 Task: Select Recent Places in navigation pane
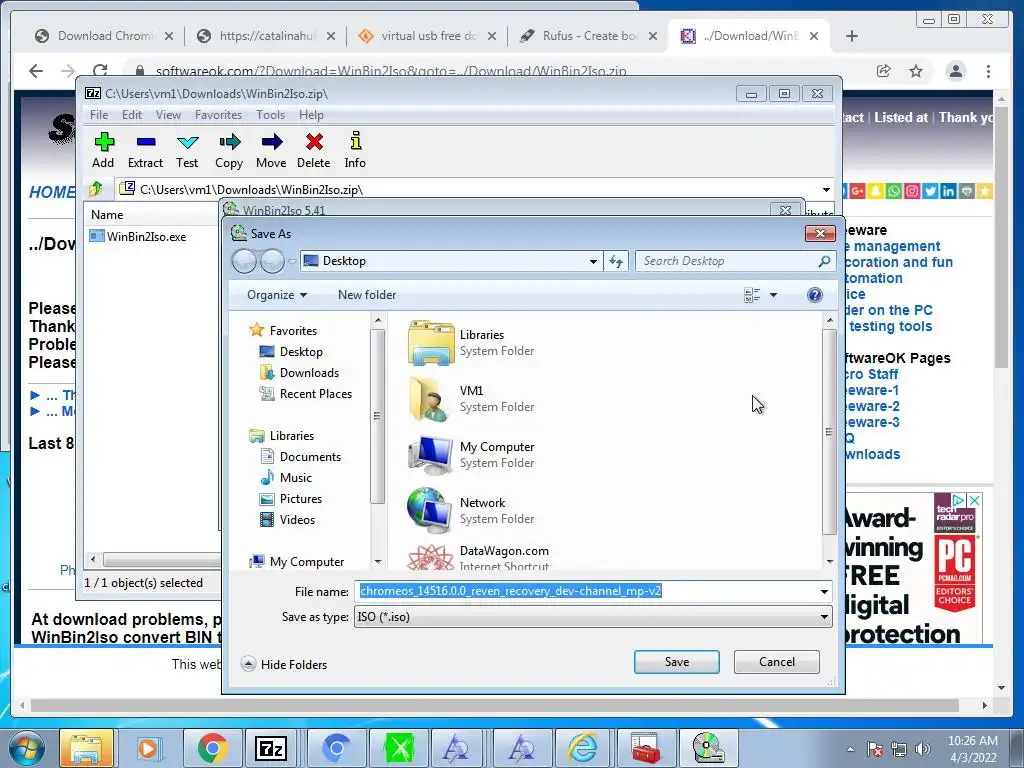tap(305, 394)
